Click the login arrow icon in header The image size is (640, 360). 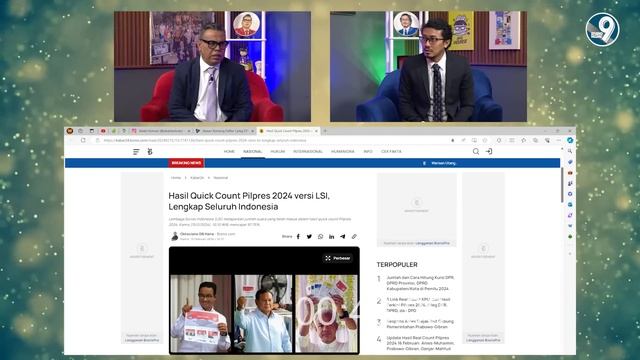pyautogui.click(x=489, y=151)
